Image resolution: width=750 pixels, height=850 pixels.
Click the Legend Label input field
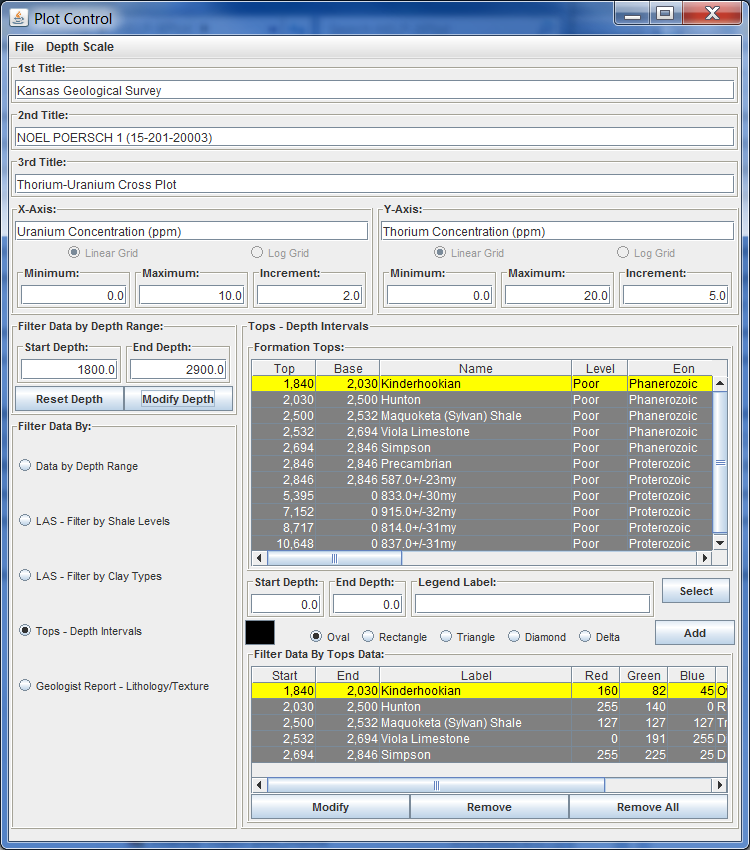coord(532,604)
